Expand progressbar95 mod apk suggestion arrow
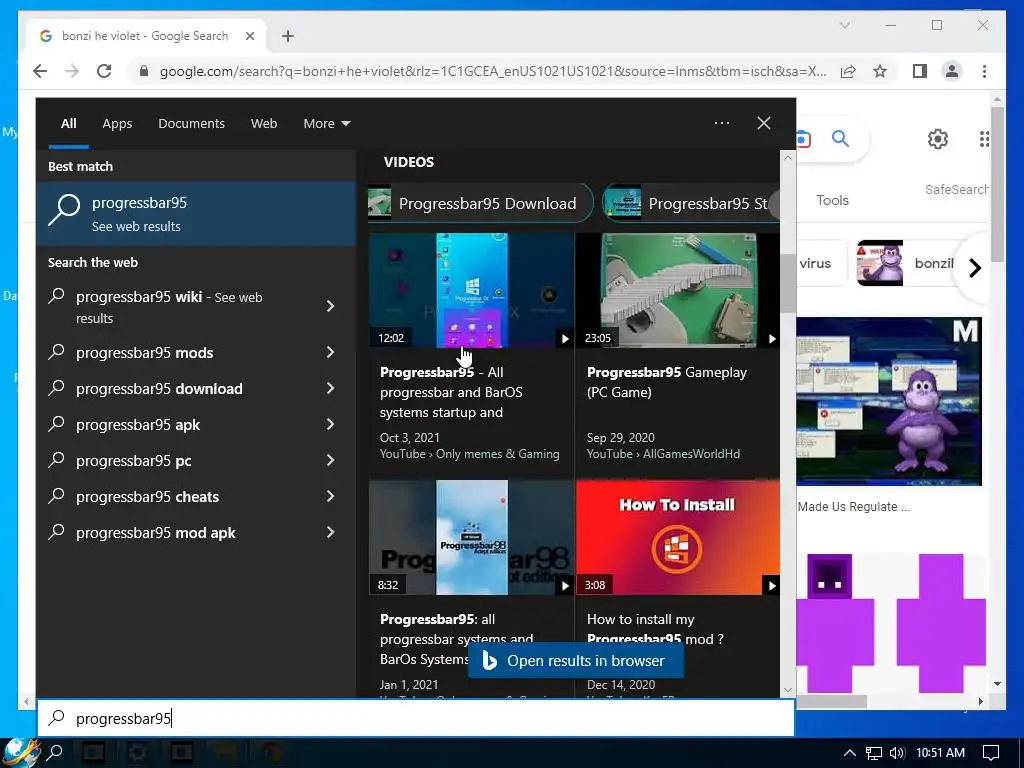1024x768 pixels. click(330, 532)
